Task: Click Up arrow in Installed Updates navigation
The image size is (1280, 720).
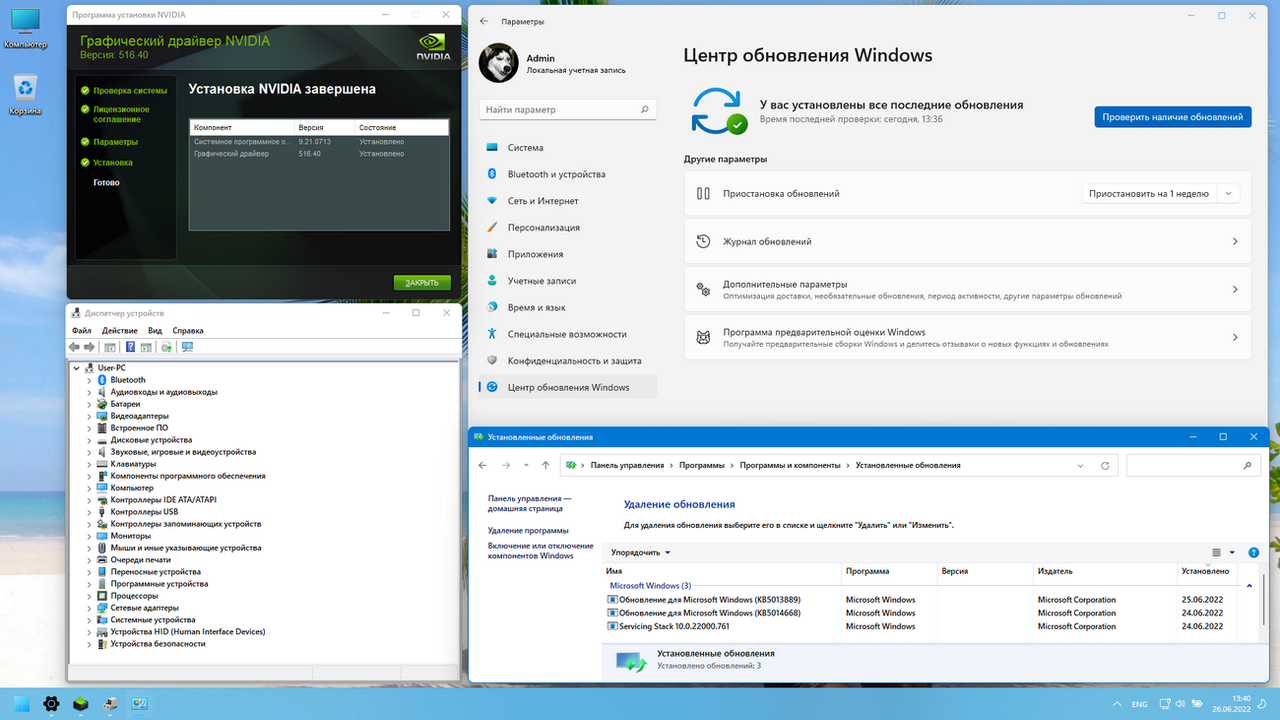Action: 545,465
